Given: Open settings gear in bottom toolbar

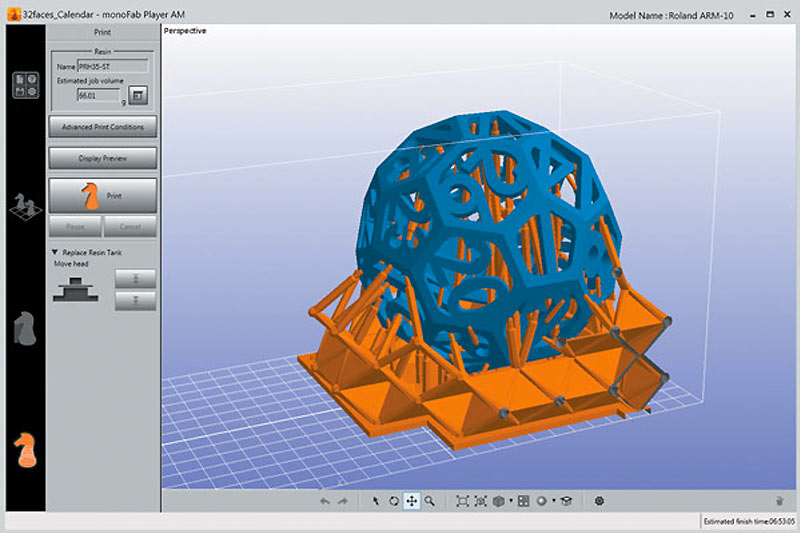Looking at the screenshot, I should 599,500.
